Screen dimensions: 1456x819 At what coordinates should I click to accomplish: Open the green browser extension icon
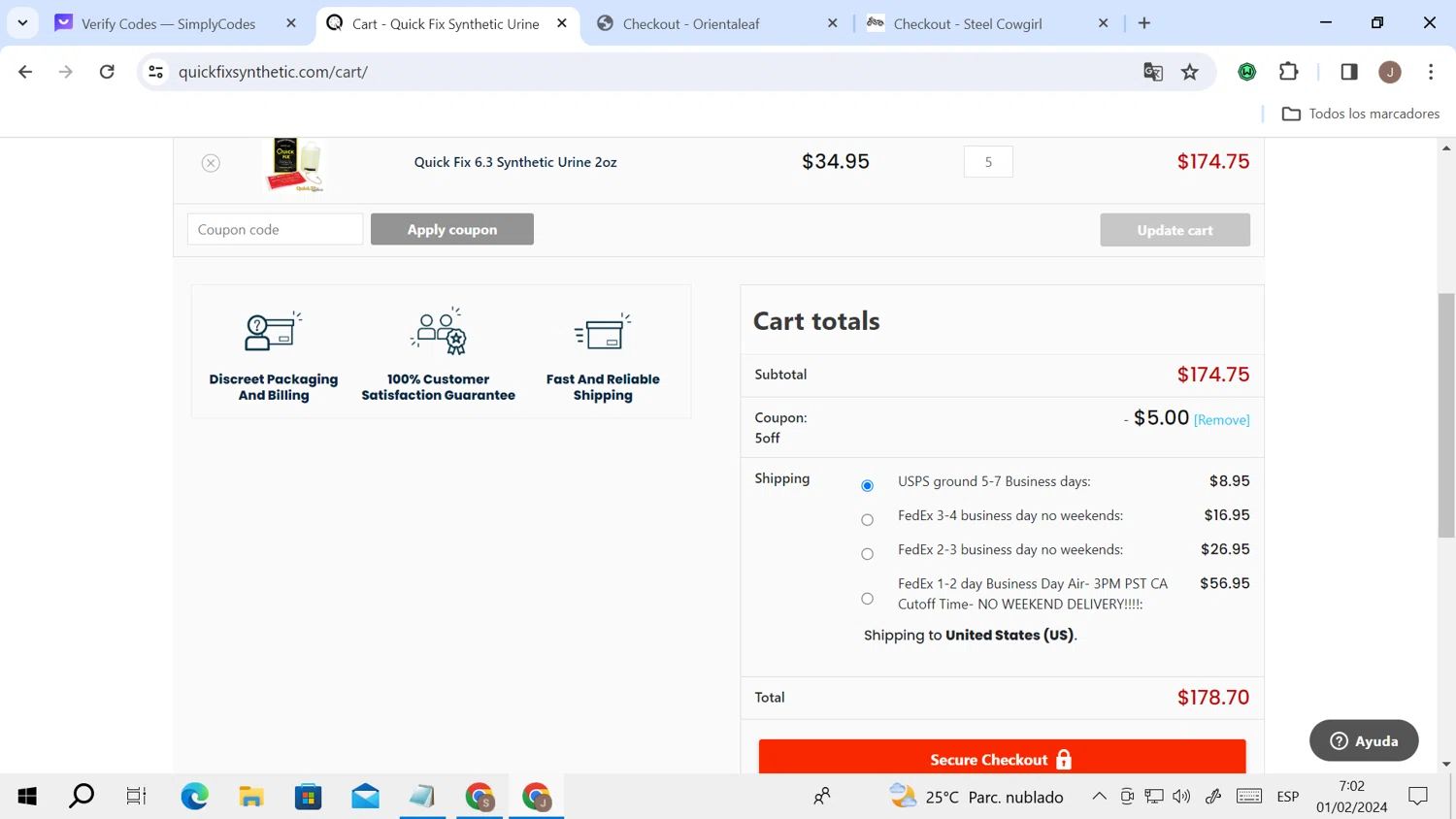(x=1247, y=72)
